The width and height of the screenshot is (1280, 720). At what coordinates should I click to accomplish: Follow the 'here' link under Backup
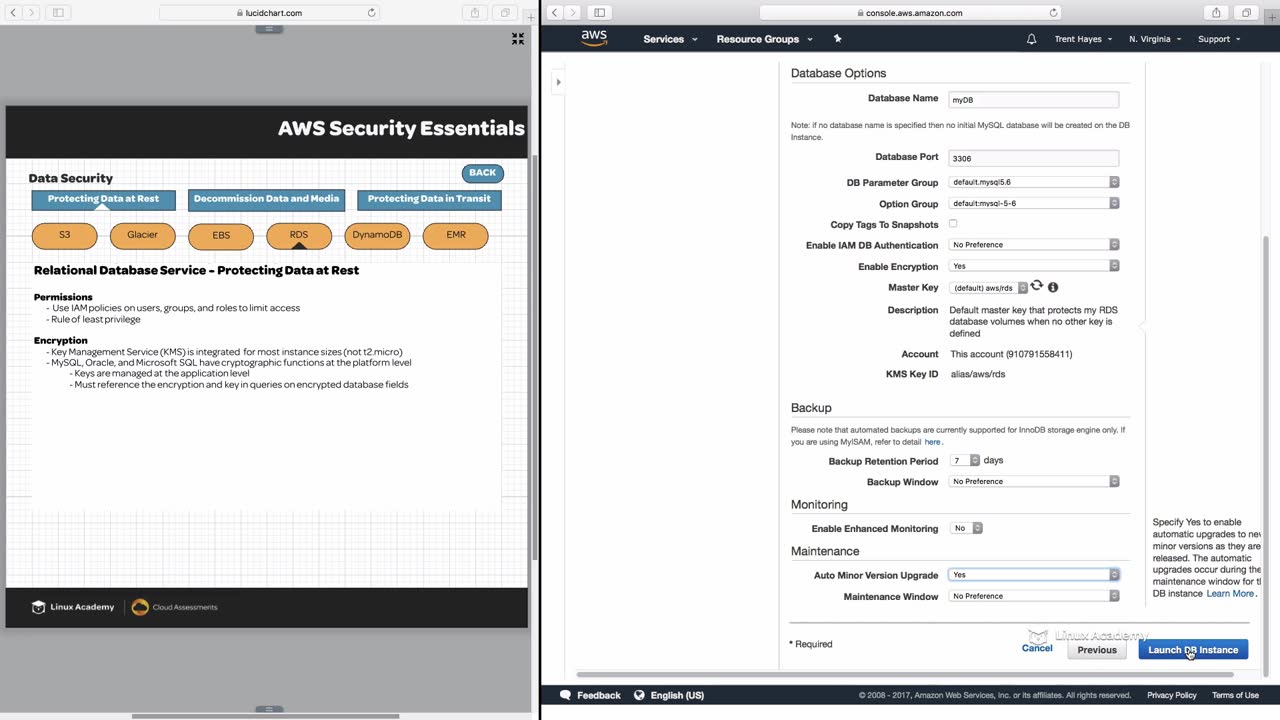[x=932, y=442]
